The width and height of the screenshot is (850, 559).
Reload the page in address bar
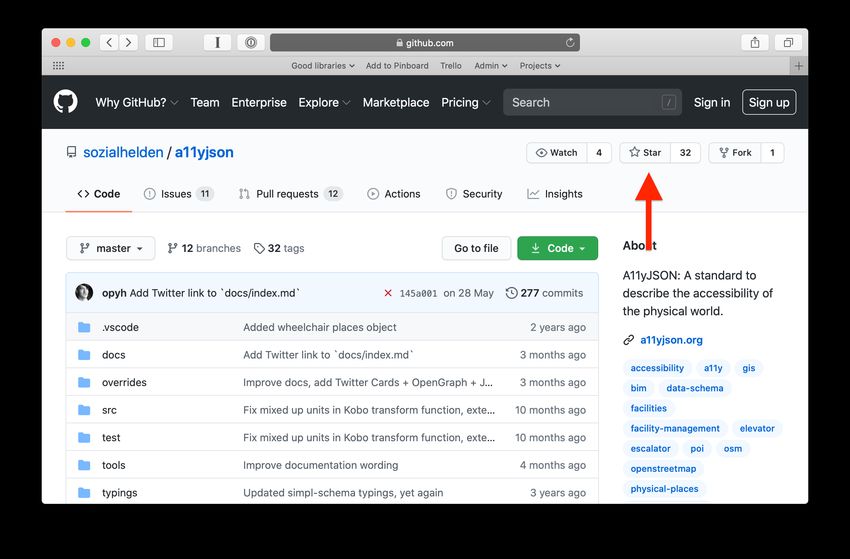[570, 42]
